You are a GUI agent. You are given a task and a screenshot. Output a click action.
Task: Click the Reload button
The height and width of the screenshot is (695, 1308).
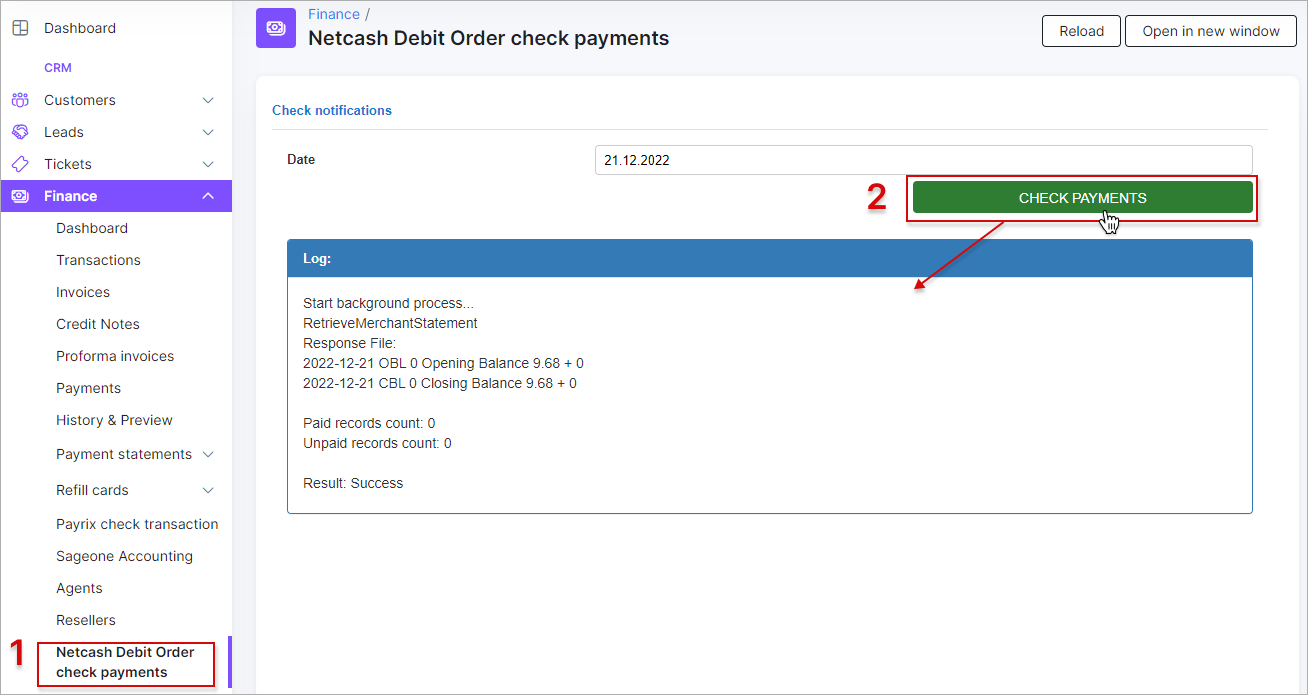pos(1081,31)
